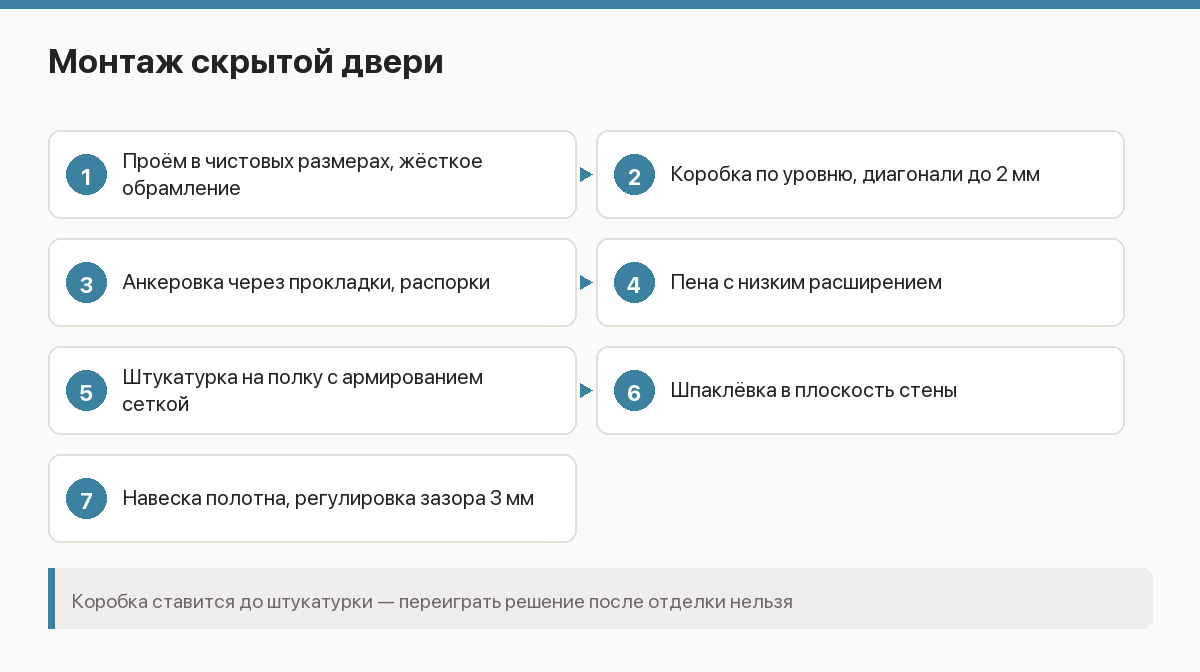
Task: Click text "Проём в чистовых размерах, жёсткое обрамление"
Action: tap(302, 175)
